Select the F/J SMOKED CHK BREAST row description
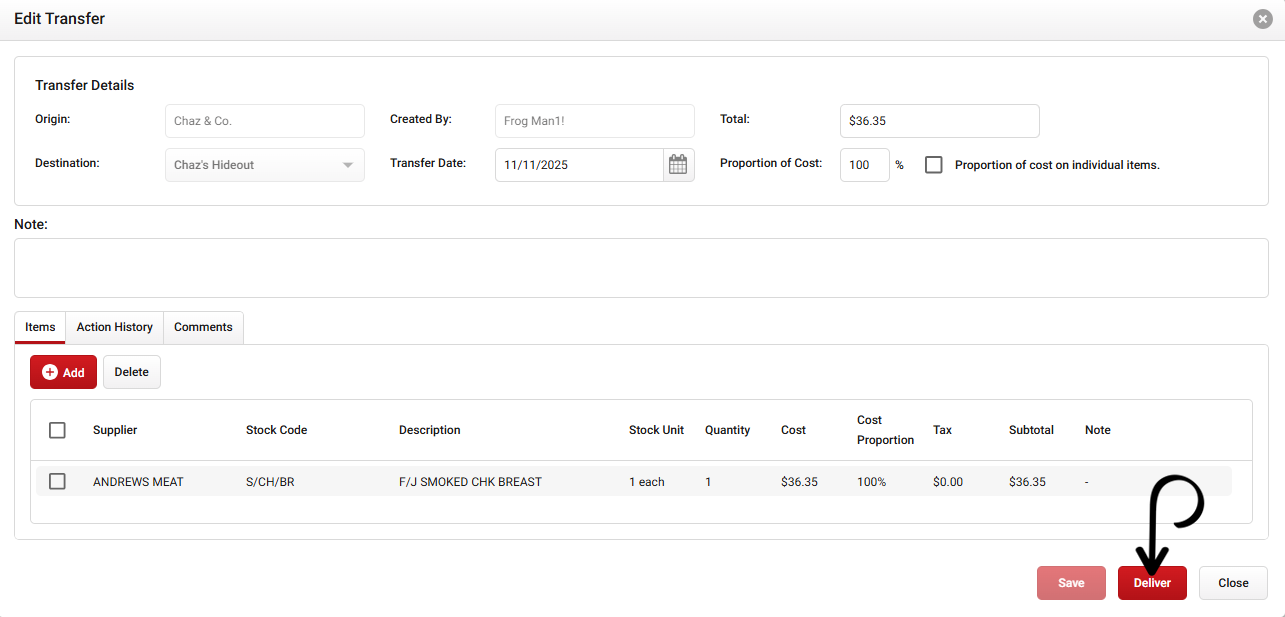The image size is (1285, 617). tap(470, 482)
